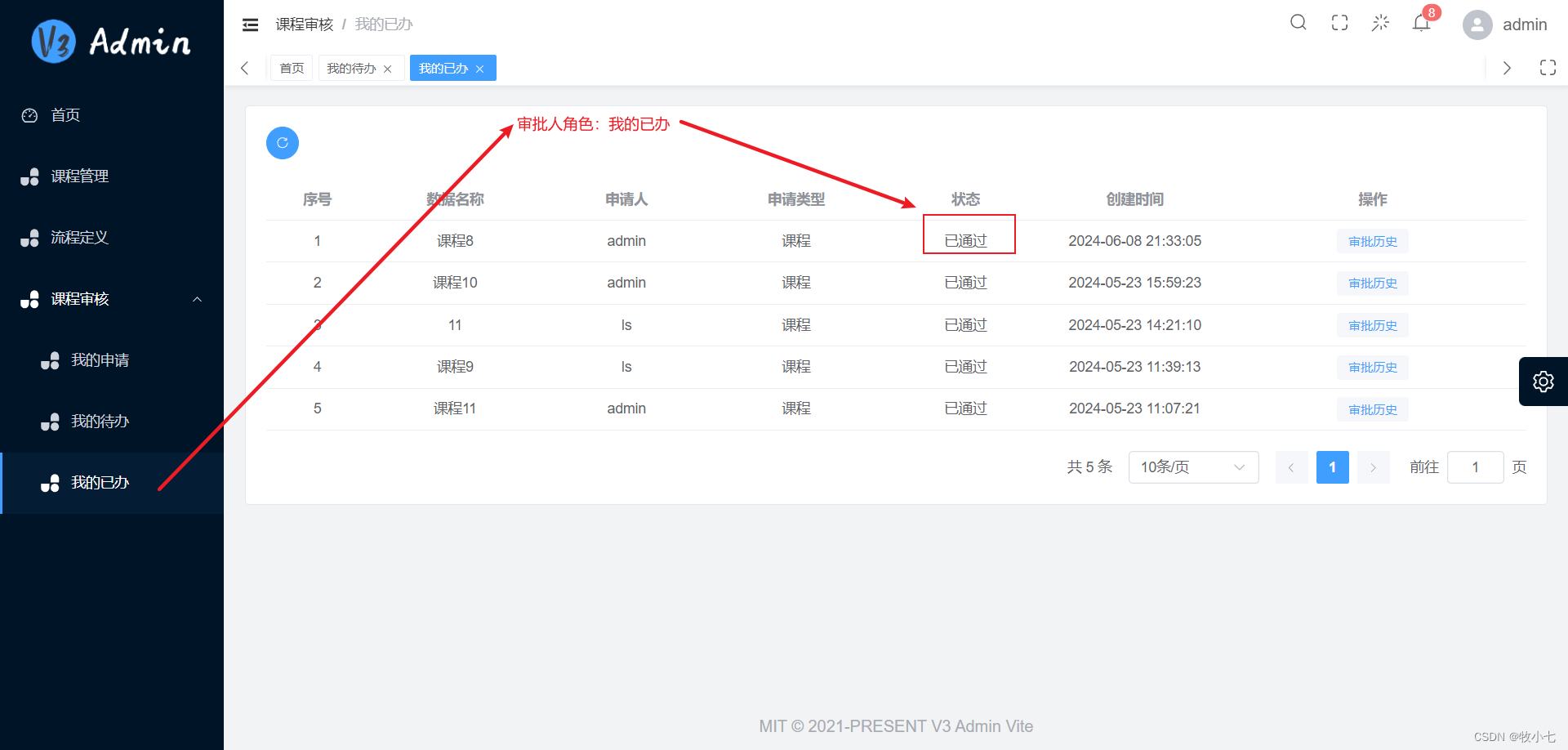Switch to the 首页 tab

pos(292,68)
